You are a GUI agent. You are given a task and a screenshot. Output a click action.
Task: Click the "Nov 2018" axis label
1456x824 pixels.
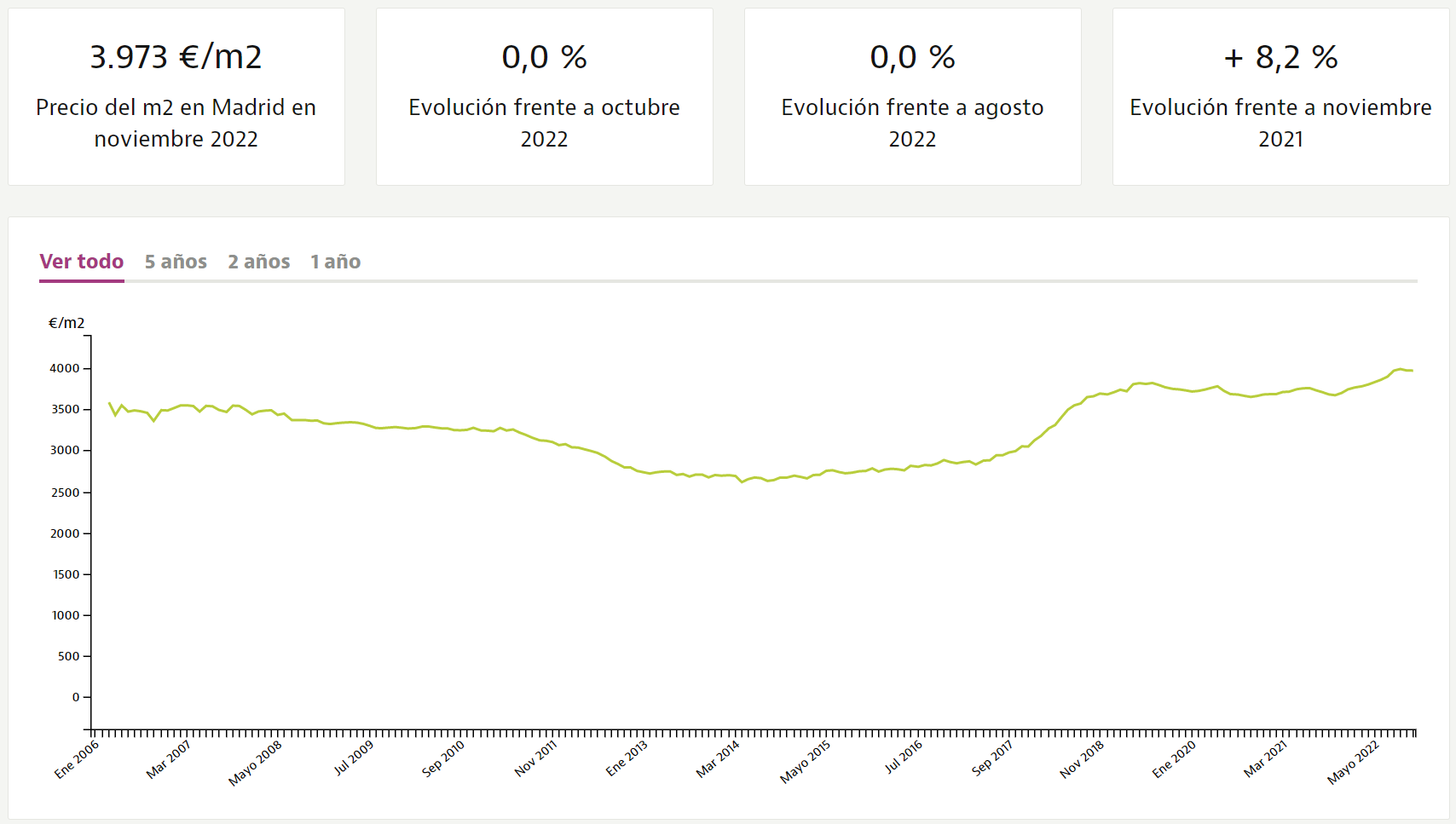(x=1082, y=758)
